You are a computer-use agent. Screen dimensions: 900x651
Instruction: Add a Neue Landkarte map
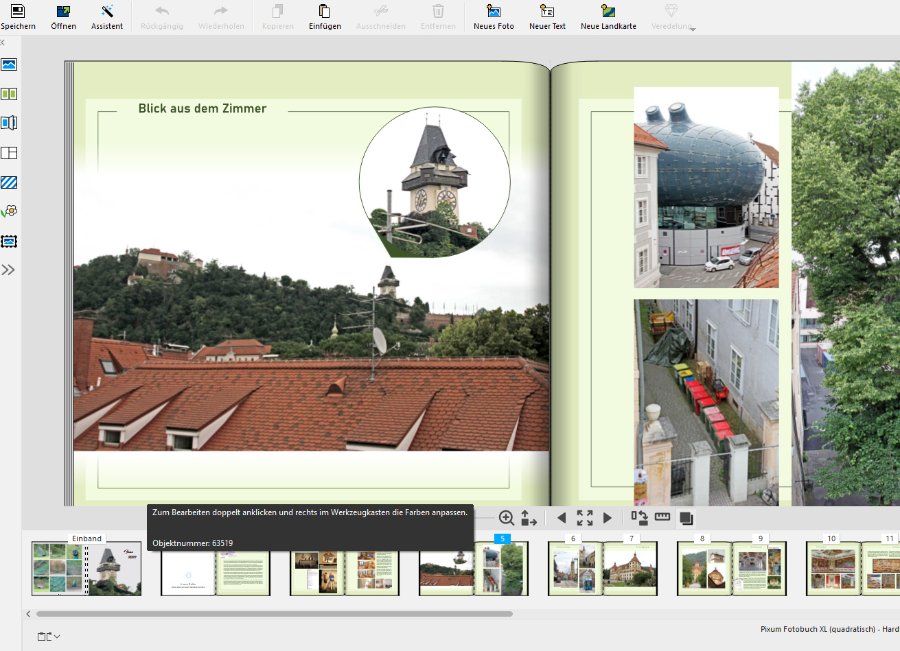coord(608,11)
